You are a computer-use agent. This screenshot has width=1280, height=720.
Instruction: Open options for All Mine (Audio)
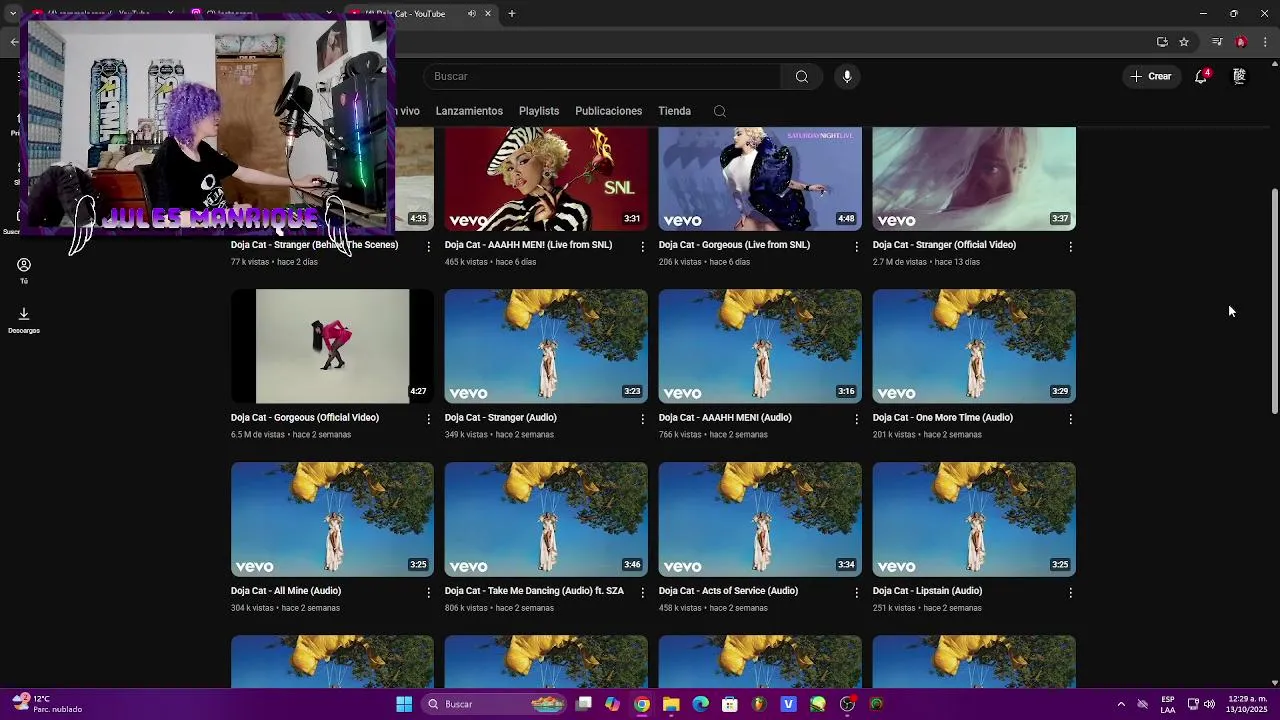pos(429,592)
